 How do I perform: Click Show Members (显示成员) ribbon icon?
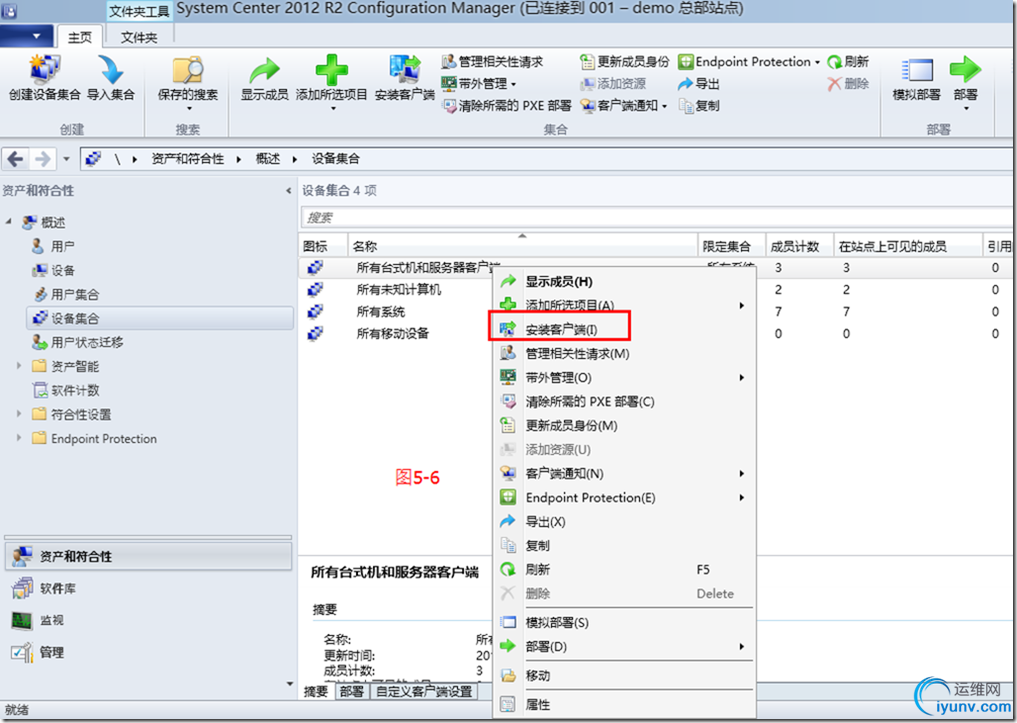(x=265, y=69)
